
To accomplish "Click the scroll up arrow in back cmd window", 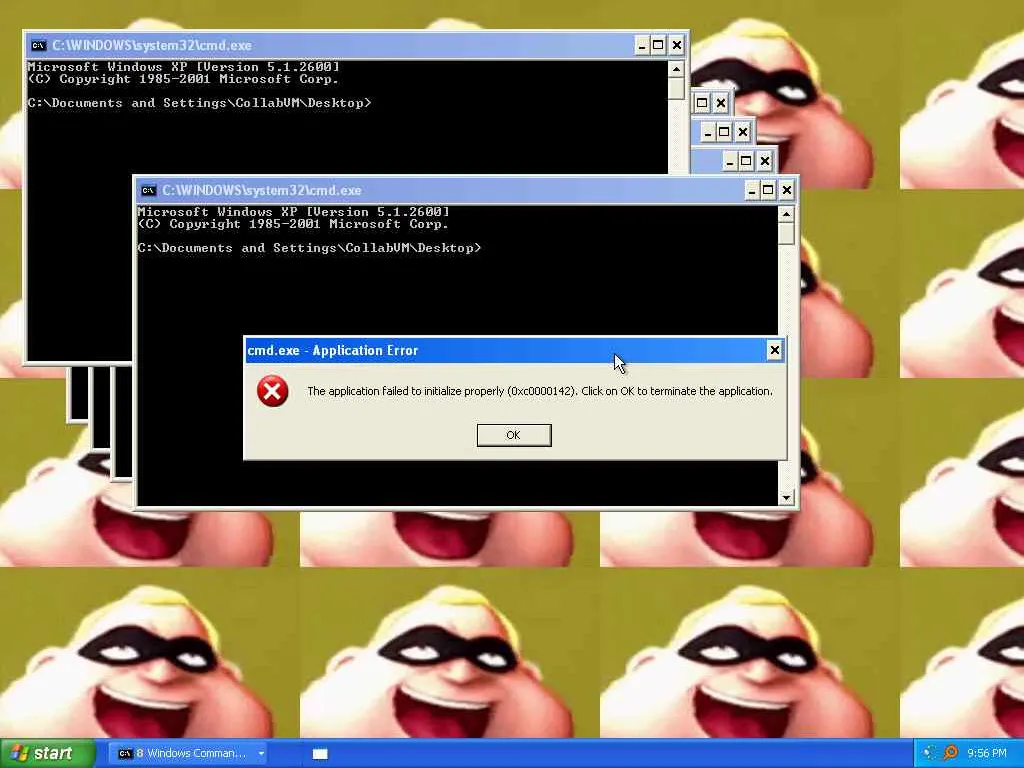I will click(677, 69).
